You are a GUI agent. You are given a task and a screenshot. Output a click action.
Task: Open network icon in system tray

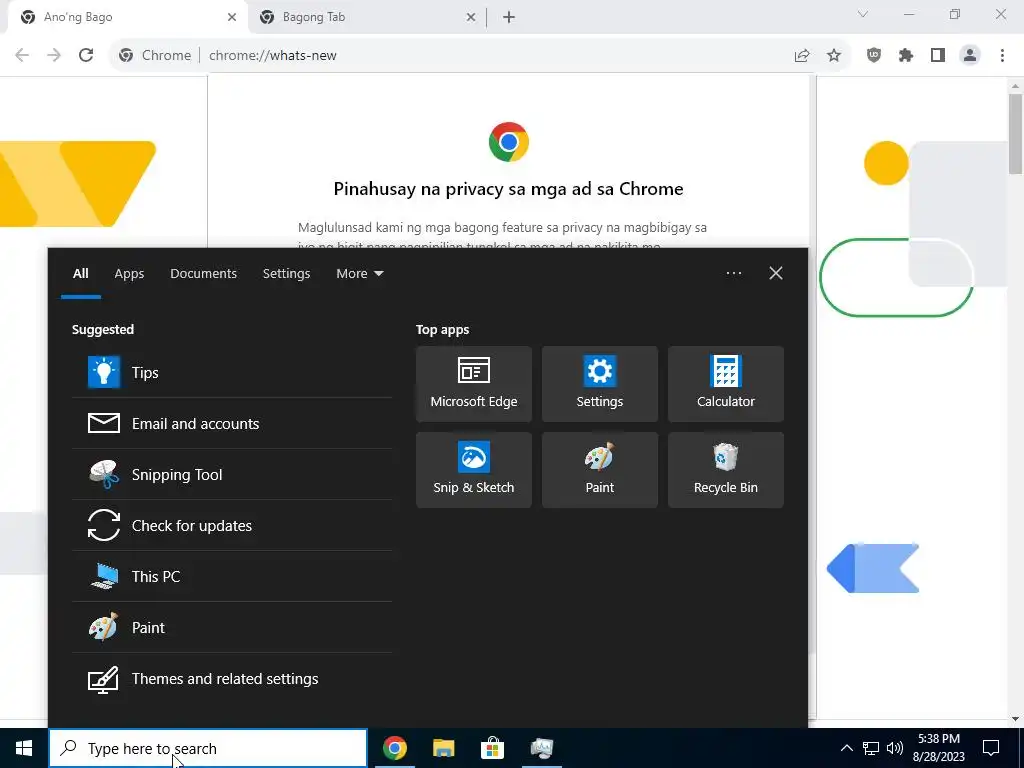point(871,748)
